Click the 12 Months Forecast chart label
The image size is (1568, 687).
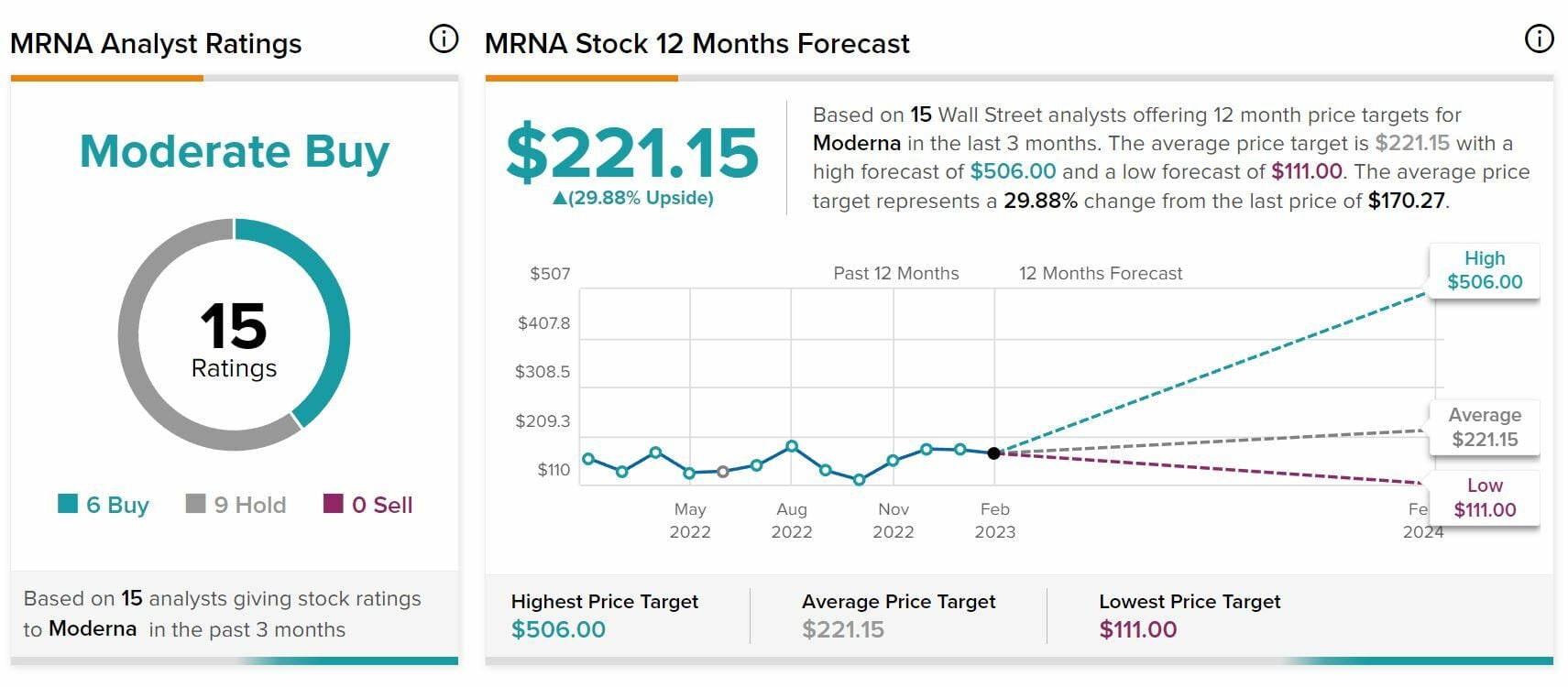pos(1100,273)
